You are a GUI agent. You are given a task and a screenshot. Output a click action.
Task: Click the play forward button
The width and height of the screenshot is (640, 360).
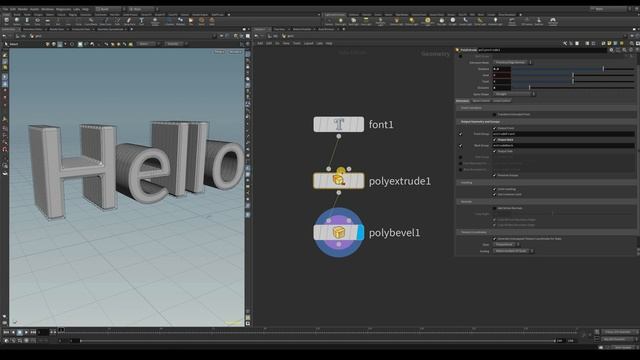tap(26, 333)
